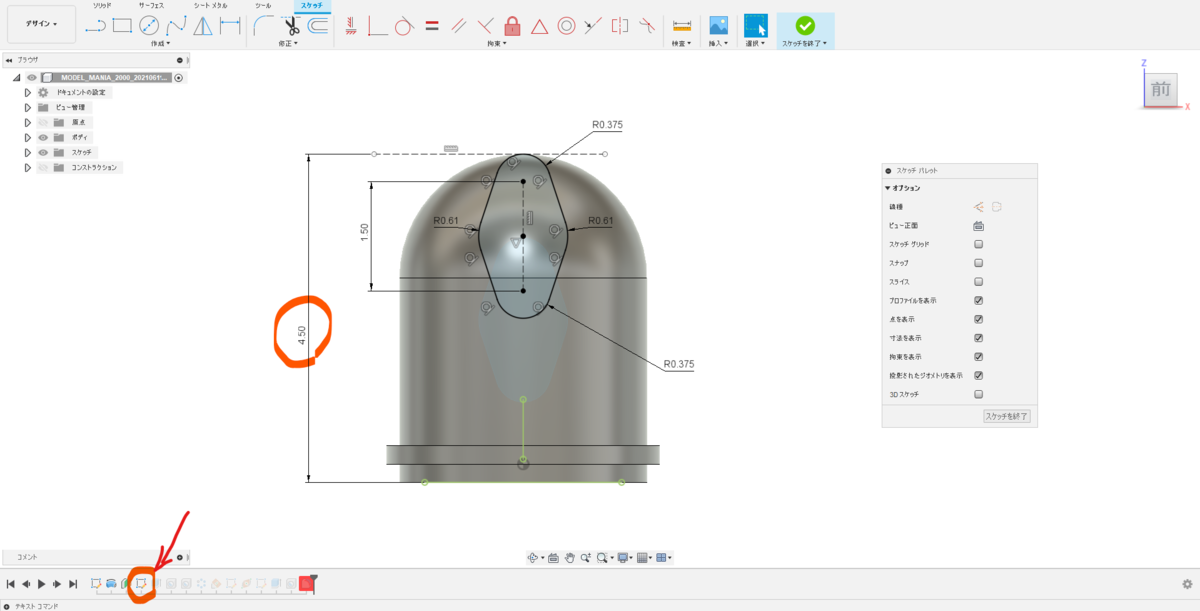Toggle スケッチ グリッド checkbox
This screenshot has height=611, width=1200.
pyautogui.click(x=979, y=244)
